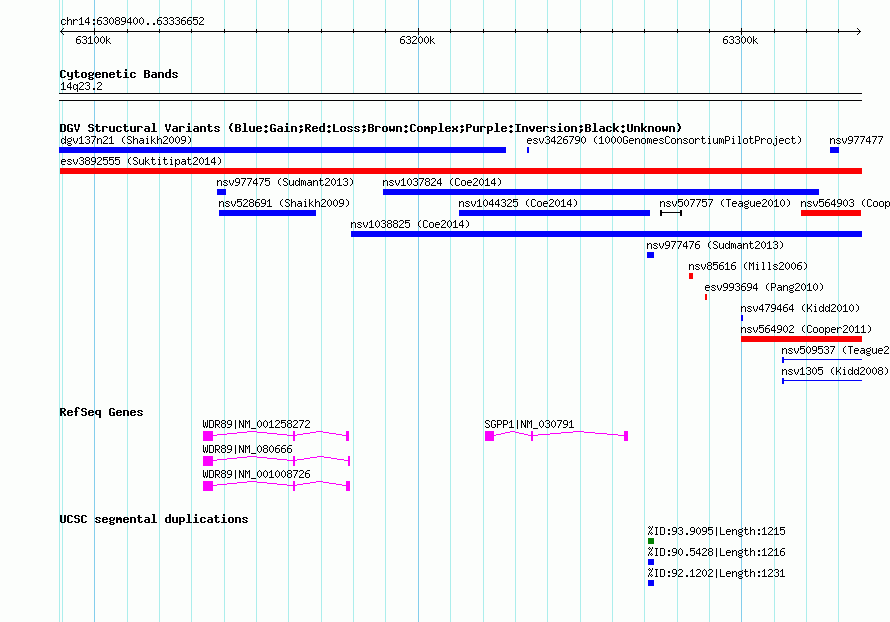Click the nsv977477 variant label
890x622 pixels.
(x=856, y=140)
